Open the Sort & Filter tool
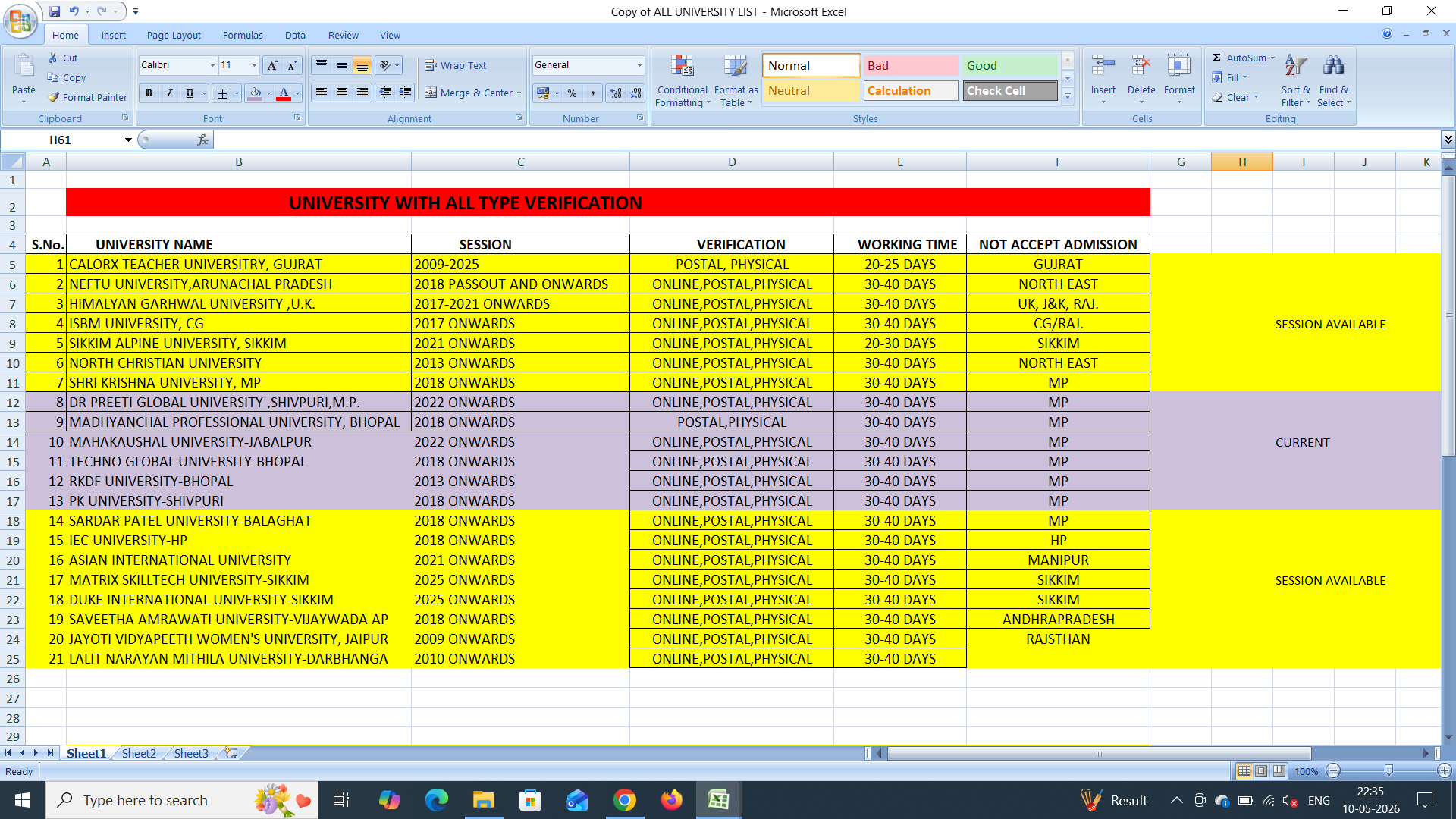 point(1295,80)
